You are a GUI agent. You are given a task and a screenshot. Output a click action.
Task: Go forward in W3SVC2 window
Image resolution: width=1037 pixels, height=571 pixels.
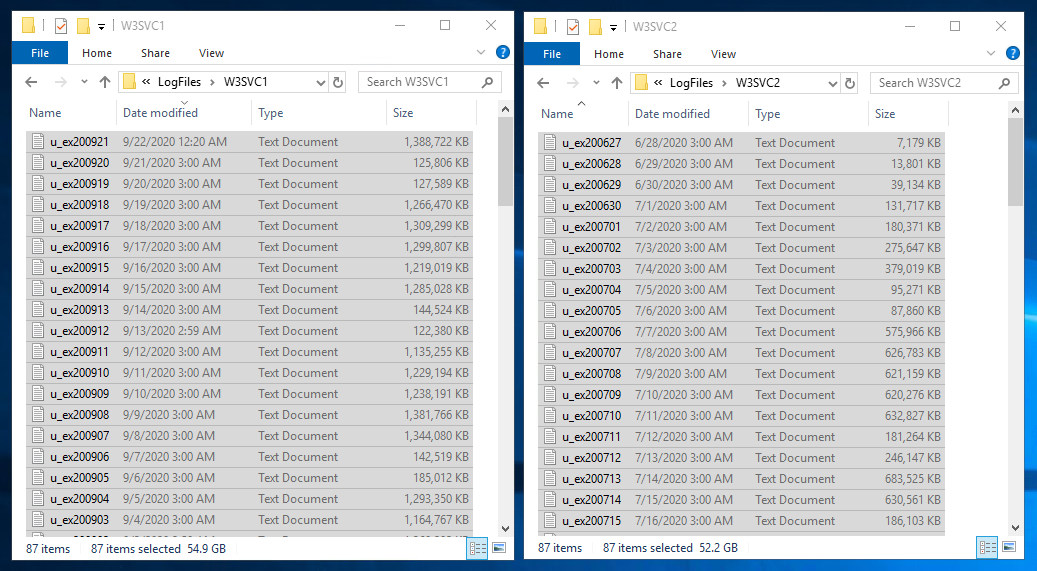pyautogui.click(x=572, y=83)
